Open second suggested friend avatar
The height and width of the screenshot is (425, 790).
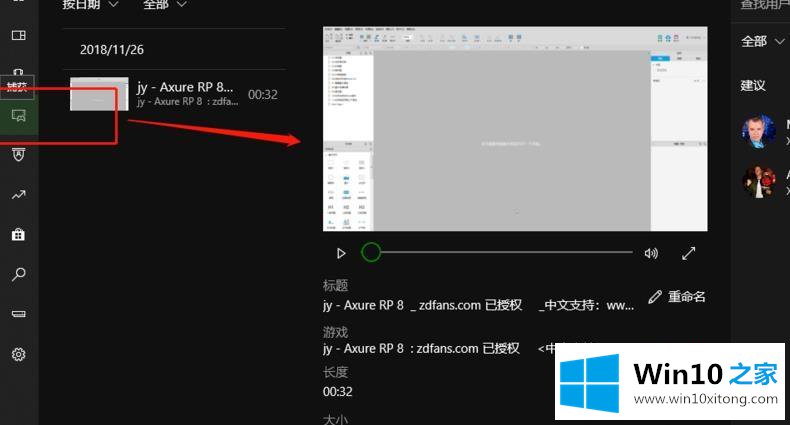759,181
